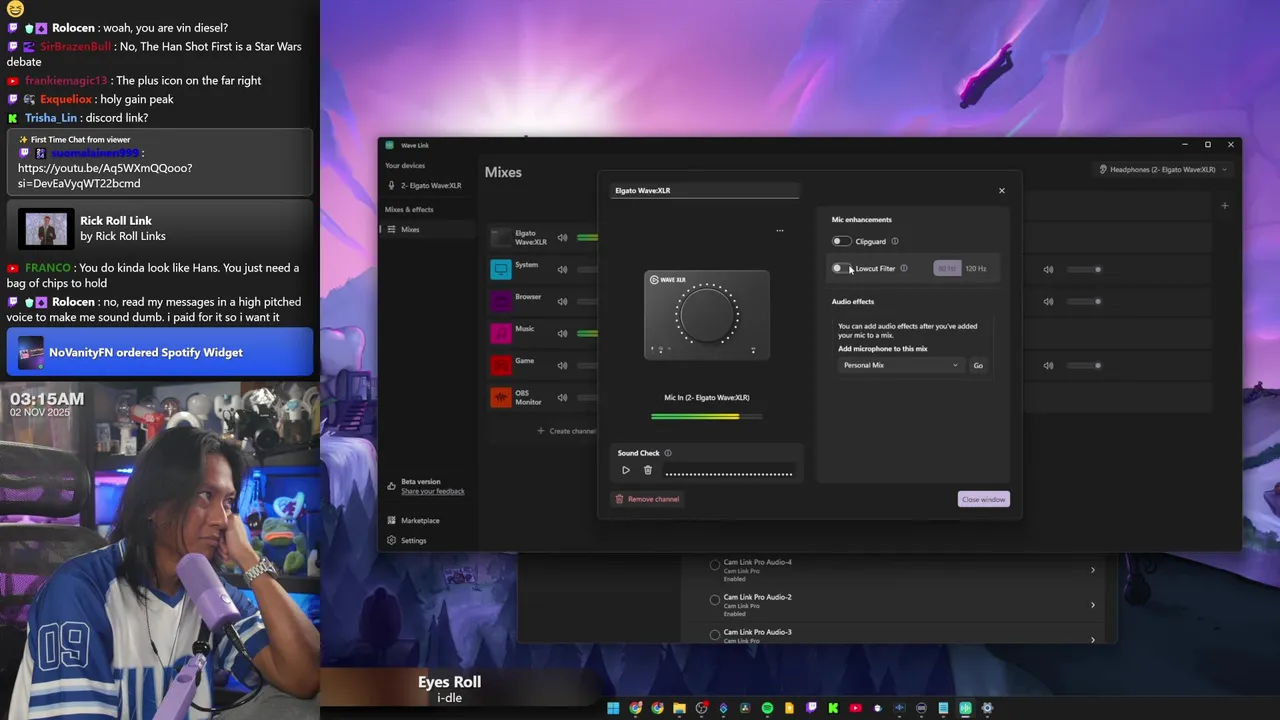The width and height of the screenshot is (1280, 720).
Task: Click the Wave XLR device knob image
Action: pos(707,315)
